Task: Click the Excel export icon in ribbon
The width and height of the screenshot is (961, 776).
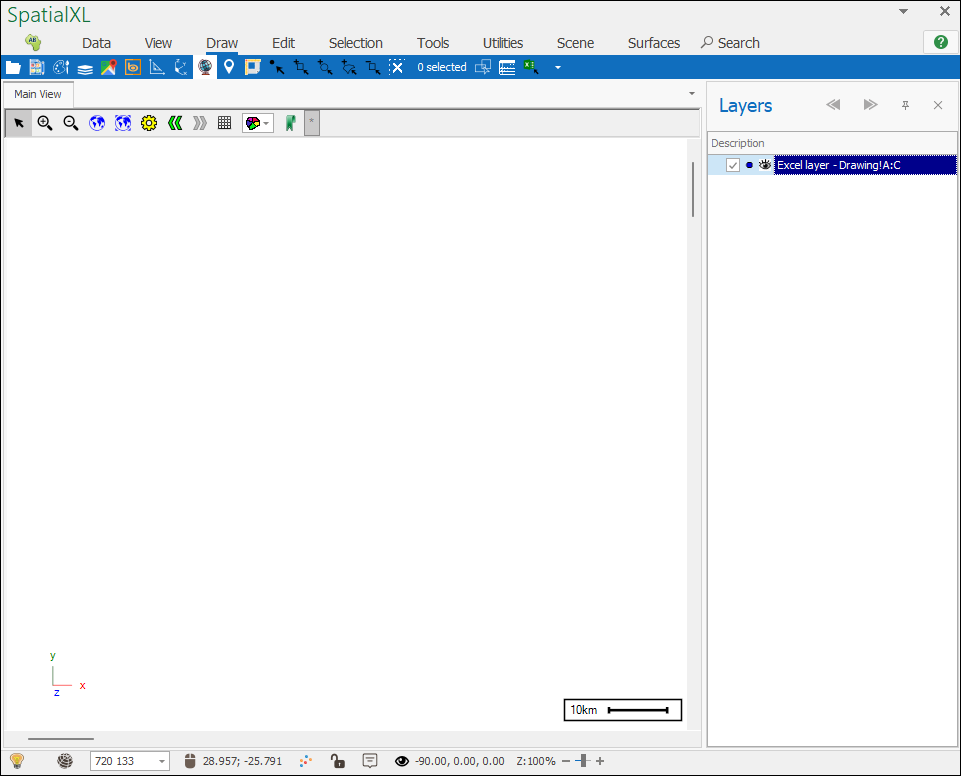Action: coord(531,67)
